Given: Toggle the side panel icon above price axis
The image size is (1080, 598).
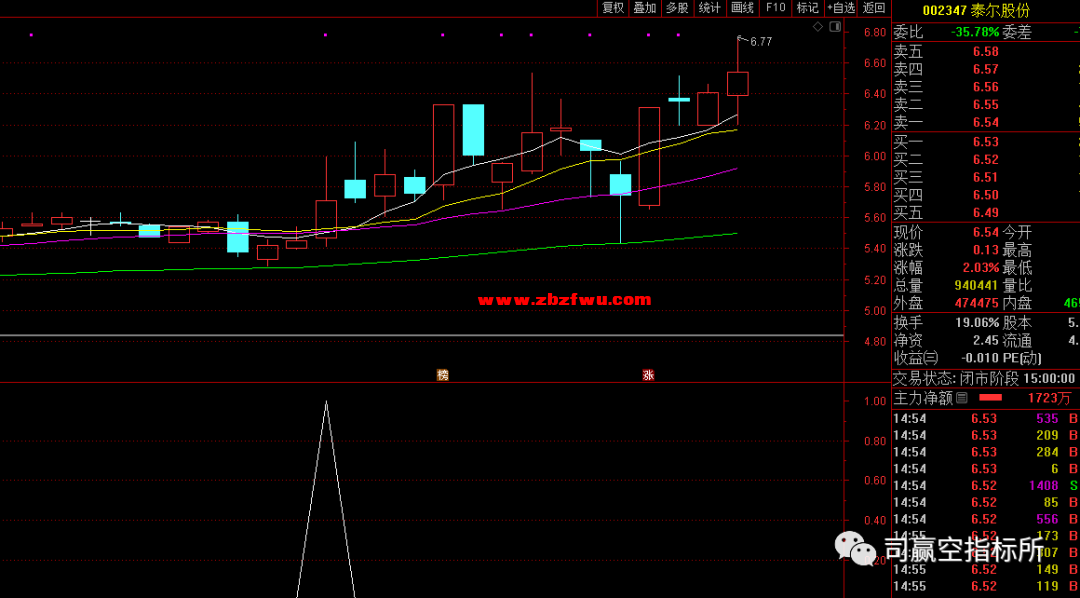Looking at the screenshot, I should [x=835, y=27].
